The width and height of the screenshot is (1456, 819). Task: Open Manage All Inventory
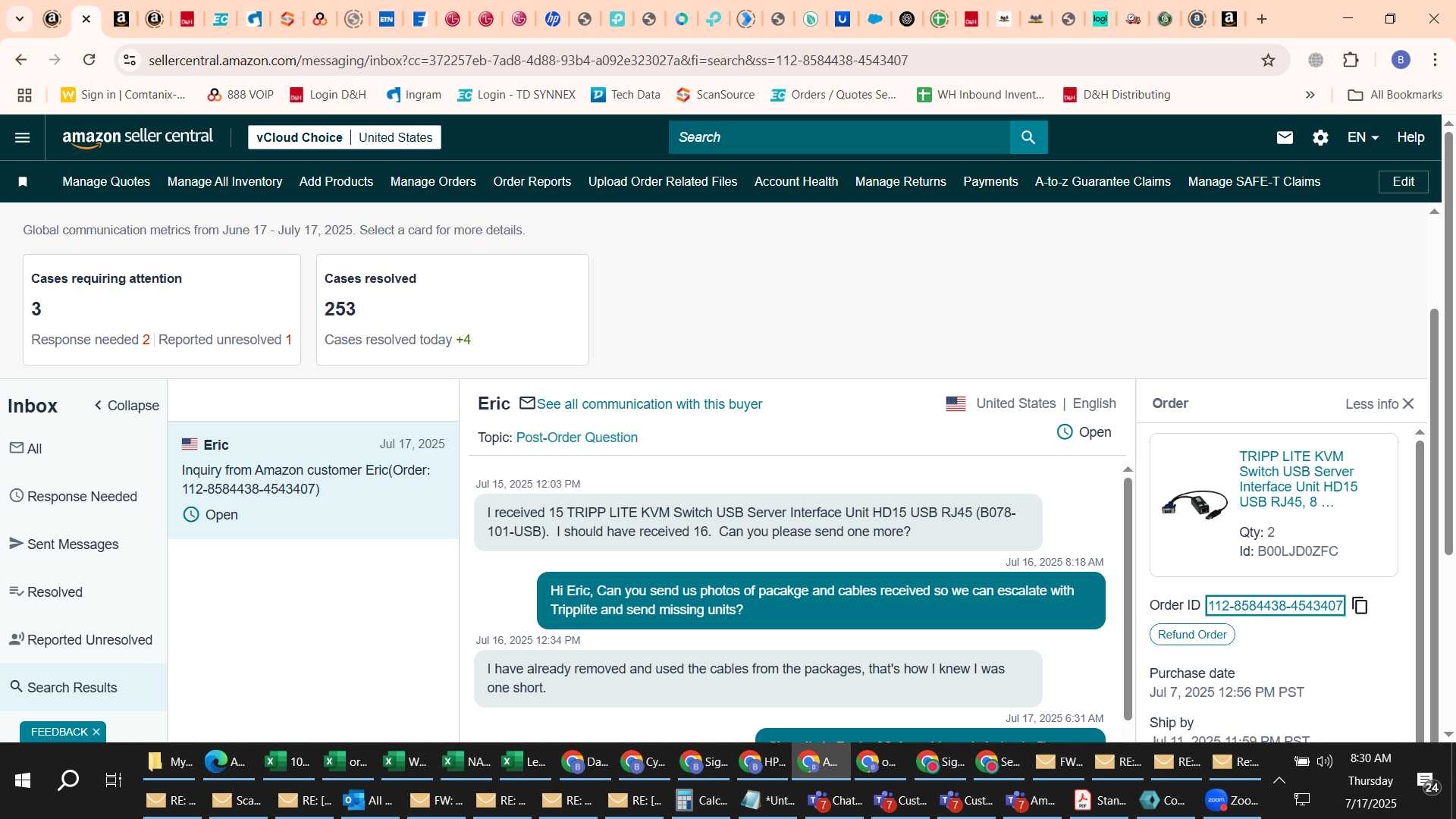point(224,181)
